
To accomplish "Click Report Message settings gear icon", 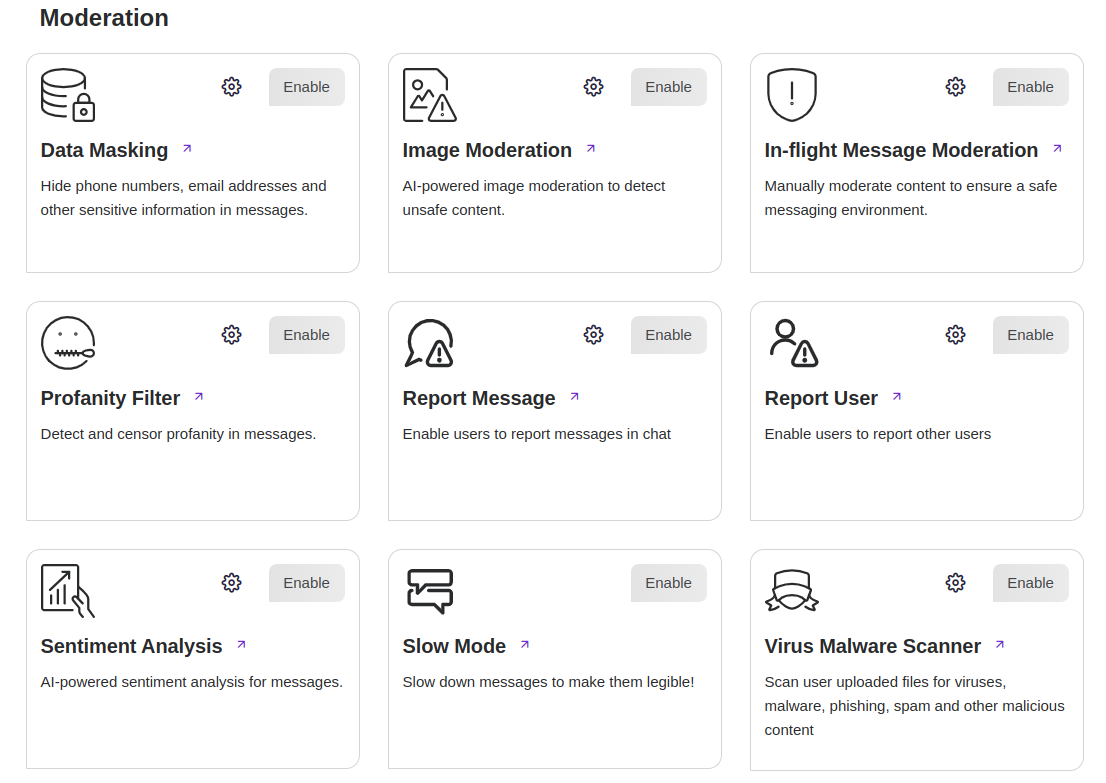I will tap(594, 335).
